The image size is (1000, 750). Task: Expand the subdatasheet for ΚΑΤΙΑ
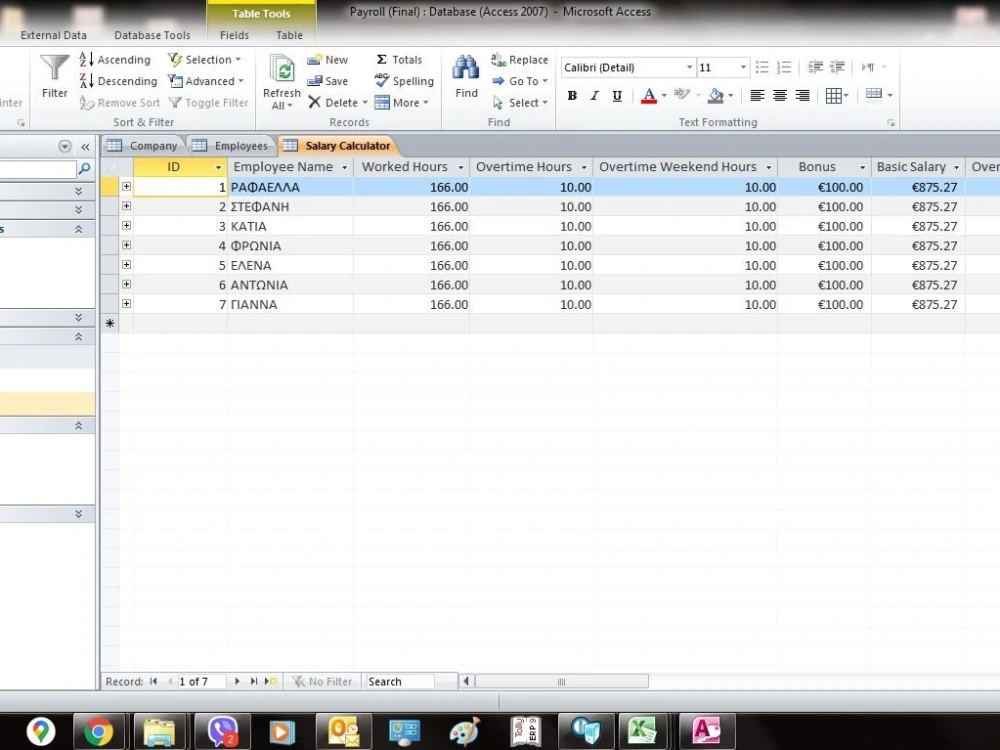(126, 225)
